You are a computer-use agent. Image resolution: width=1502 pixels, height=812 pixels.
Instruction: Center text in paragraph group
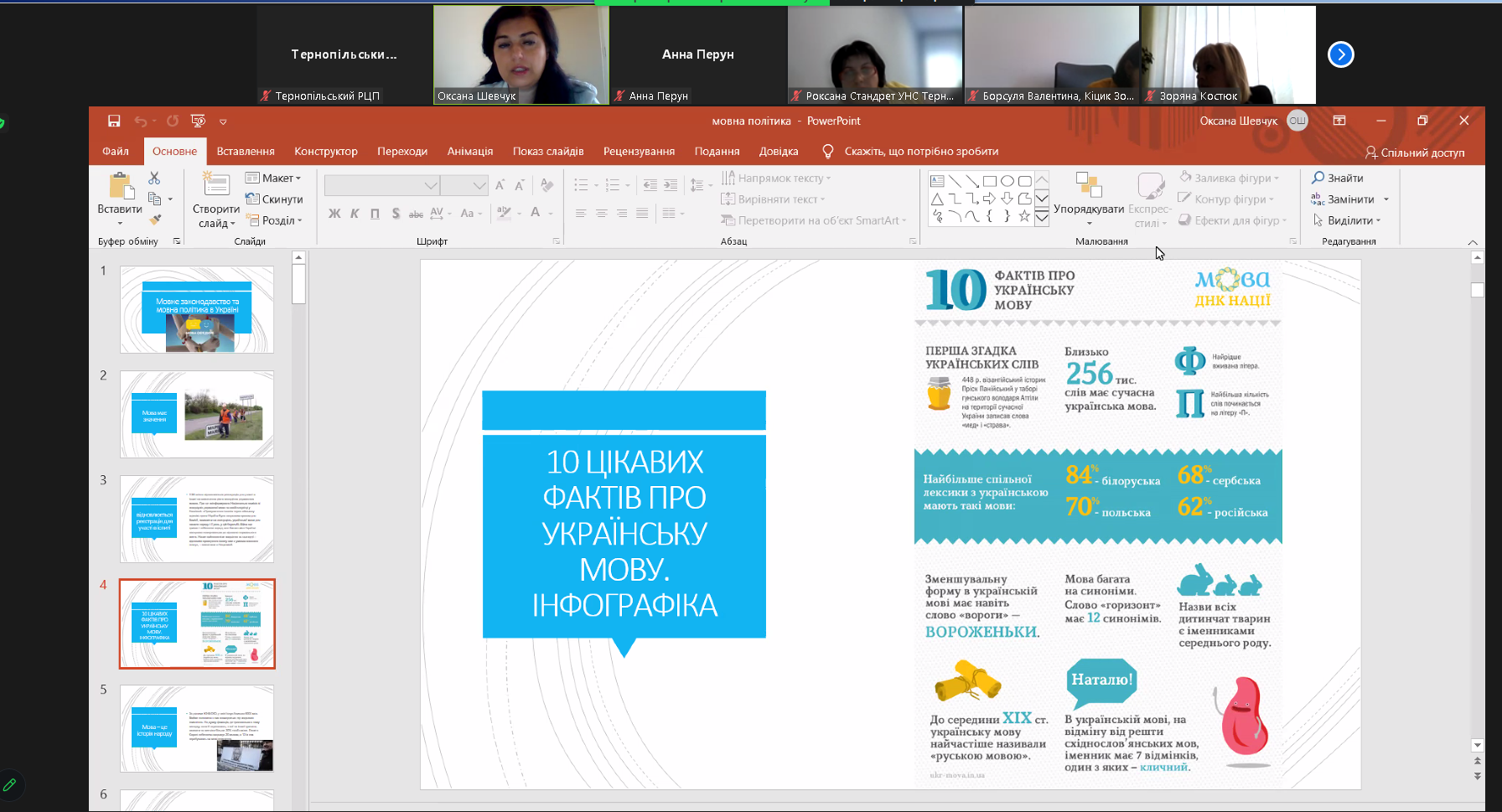tap(601, 214)
